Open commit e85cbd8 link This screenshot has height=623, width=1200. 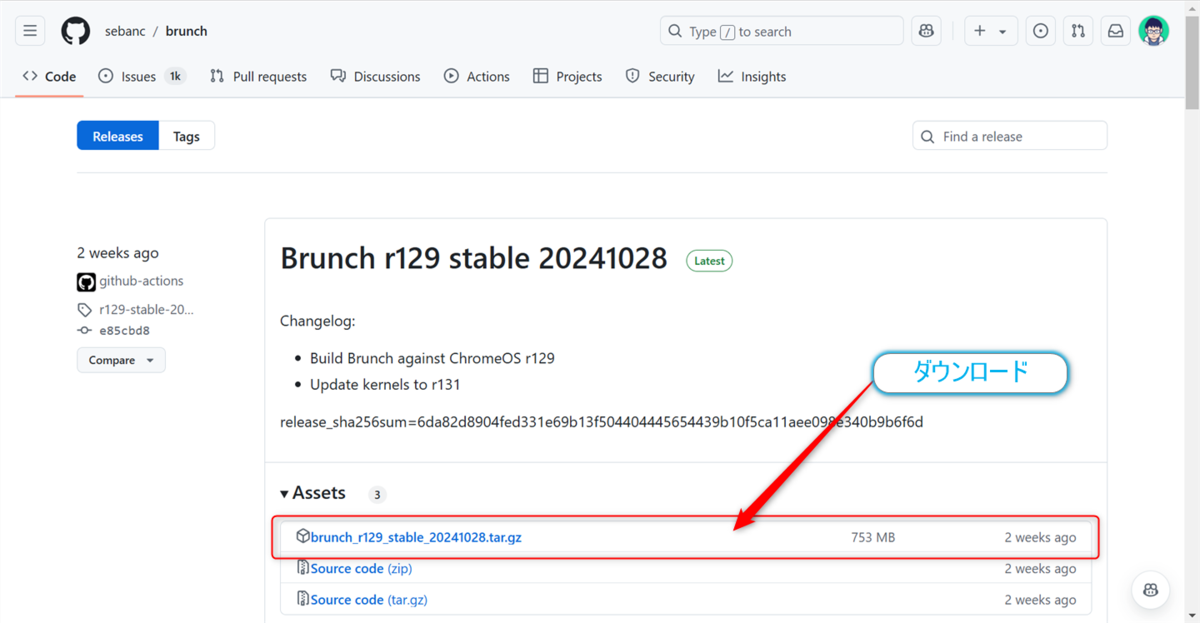(x=124, y=330)
